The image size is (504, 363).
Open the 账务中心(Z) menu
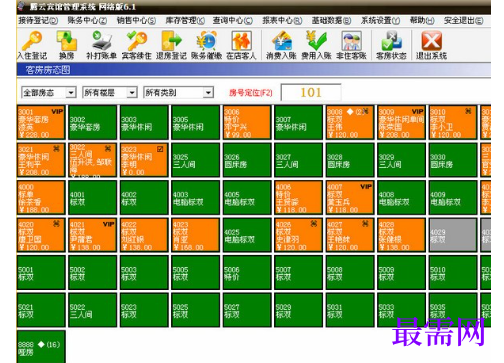pyautogui.click(x=87, y=21)
